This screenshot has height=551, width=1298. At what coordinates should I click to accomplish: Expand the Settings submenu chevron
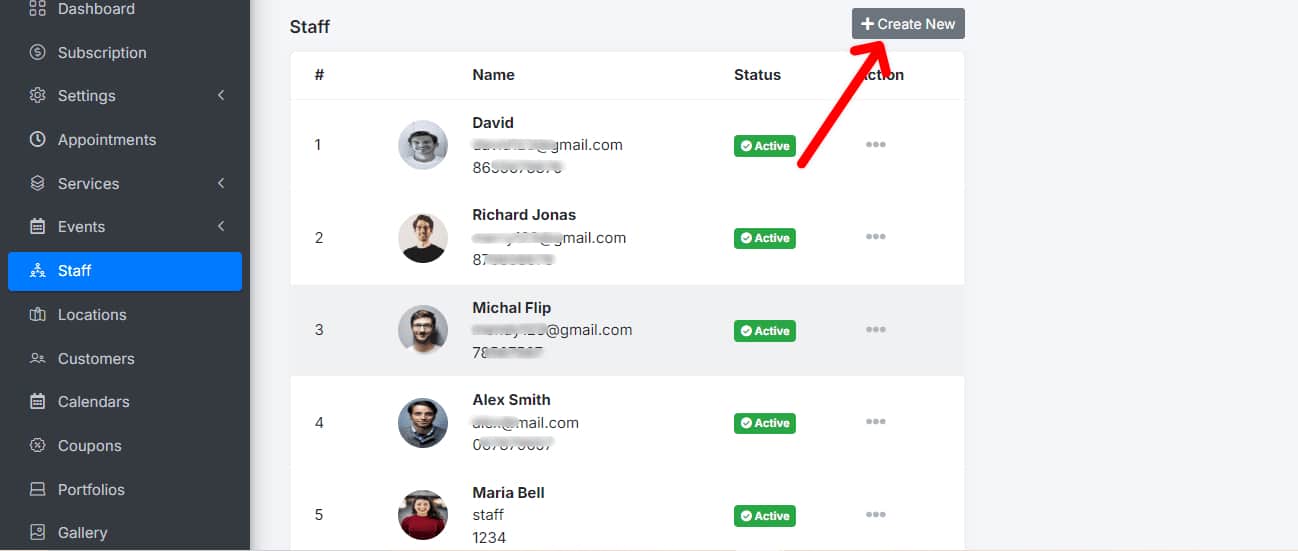tap(221, 96)
